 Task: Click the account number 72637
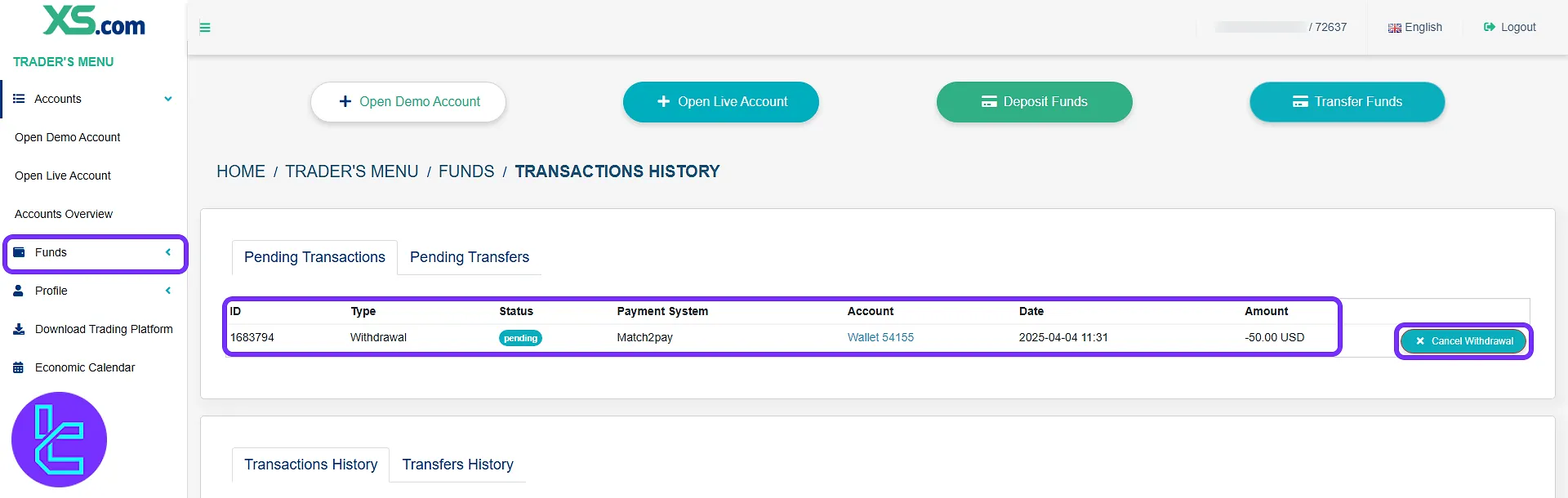[x=1330, y=27]
